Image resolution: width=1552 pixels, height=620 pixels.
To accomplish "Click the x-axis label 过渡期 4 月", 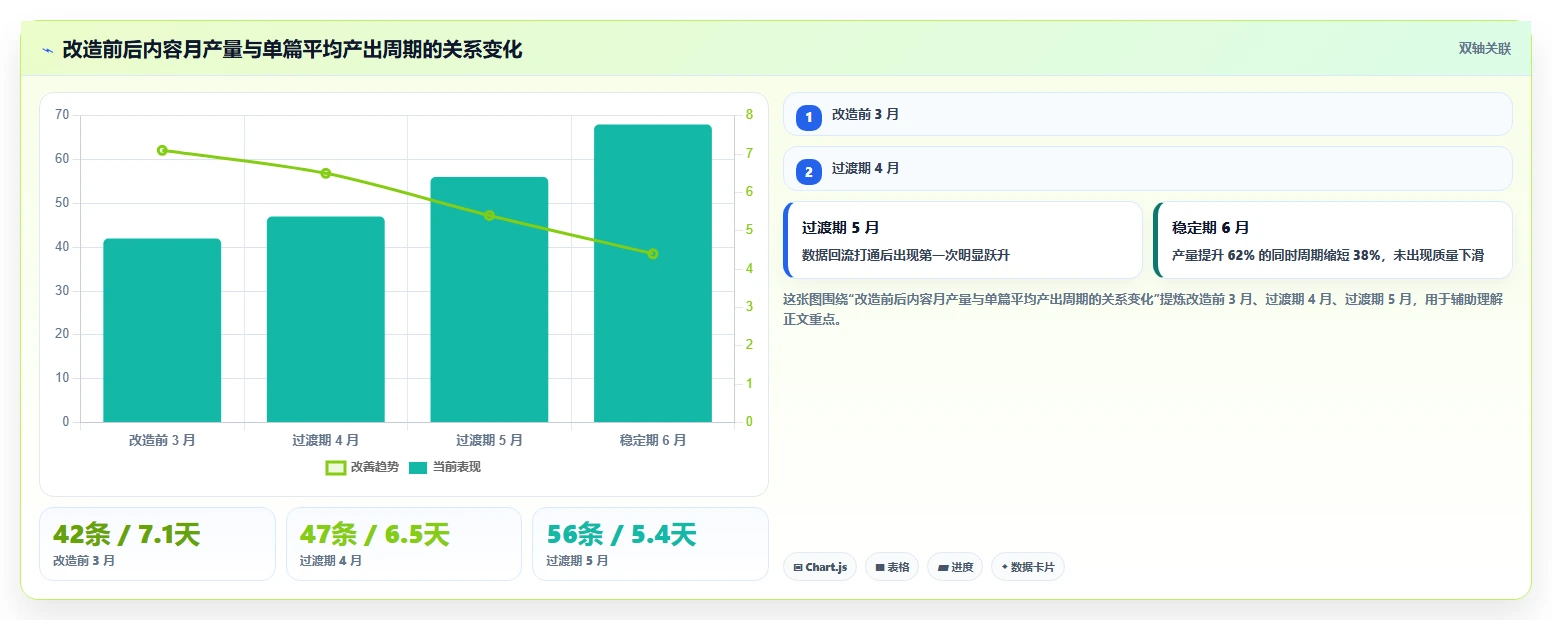I will pos(325,440).
